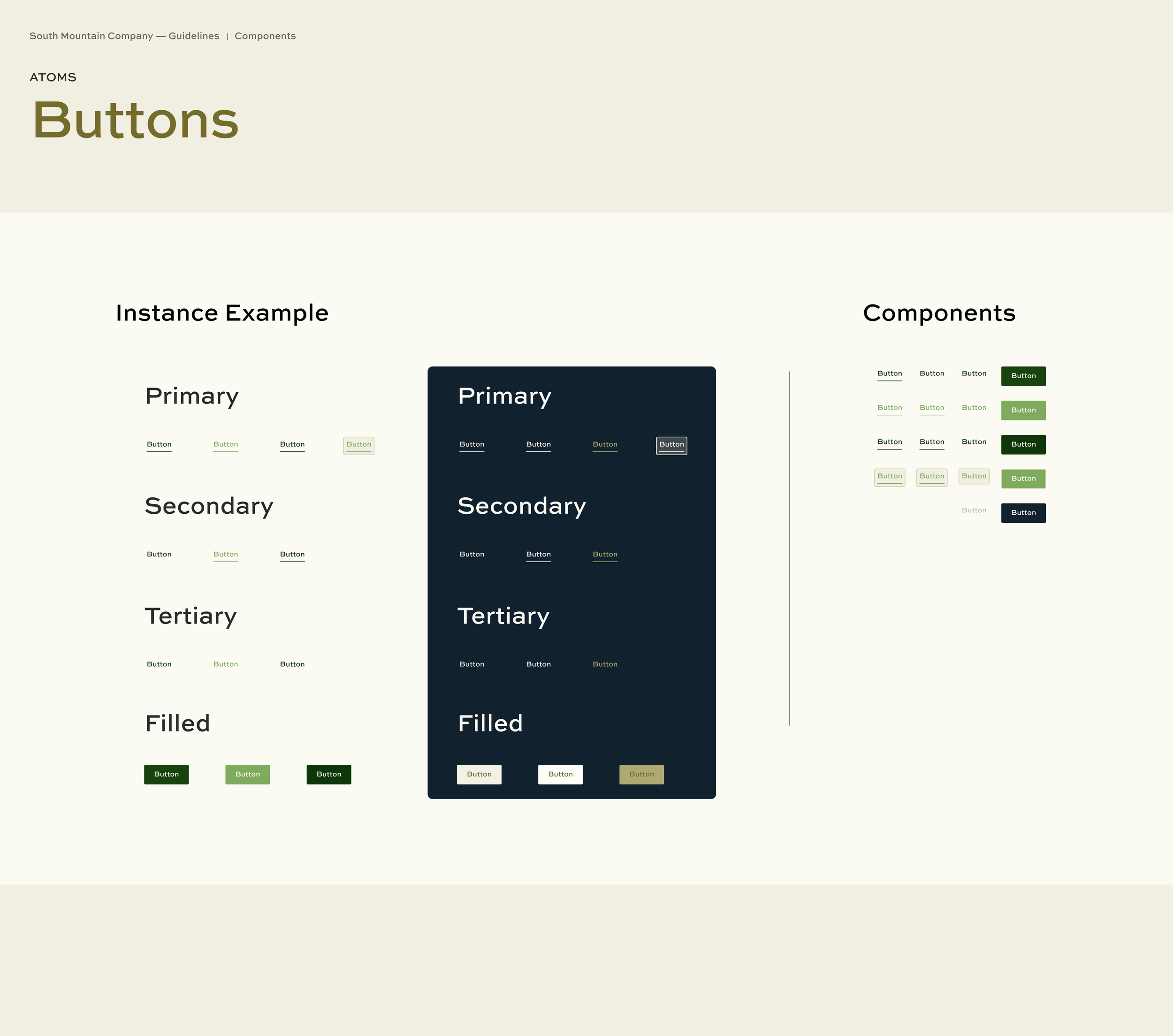1173x1036 pixels.
Task: Click the cream Filled button on dark panel
Action: (479, 774)
